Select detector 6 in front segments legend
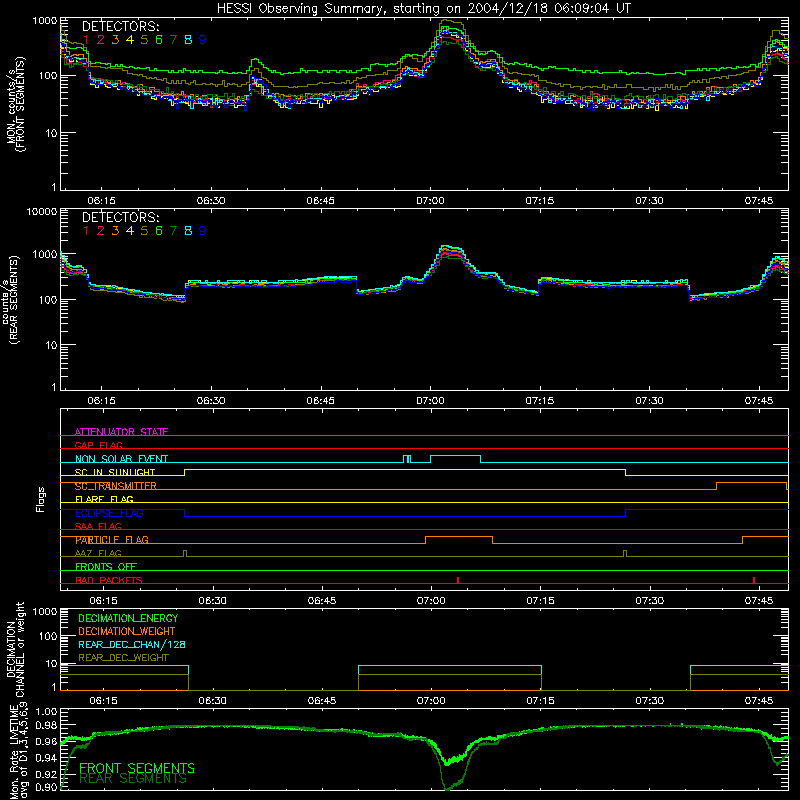The height and width of the screenshot is (800, 800). (x=159, y=40)
